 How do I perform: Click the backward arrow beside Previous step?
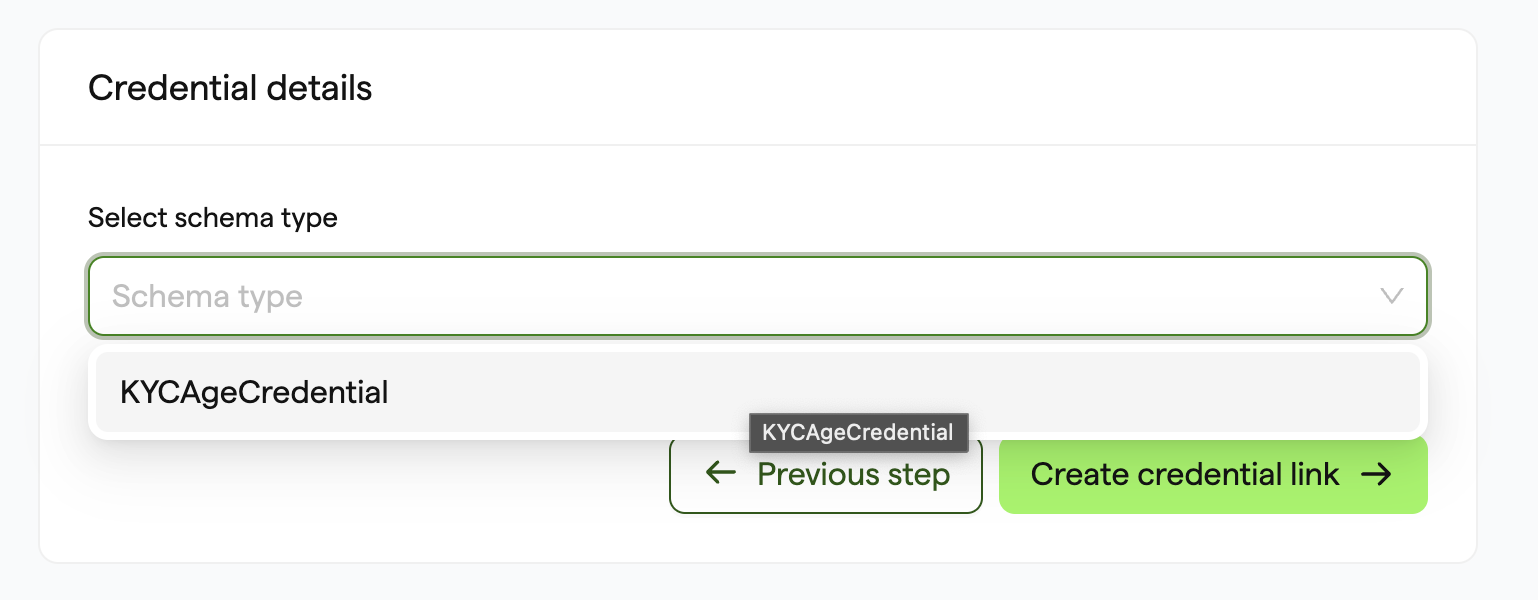(720, 473)
